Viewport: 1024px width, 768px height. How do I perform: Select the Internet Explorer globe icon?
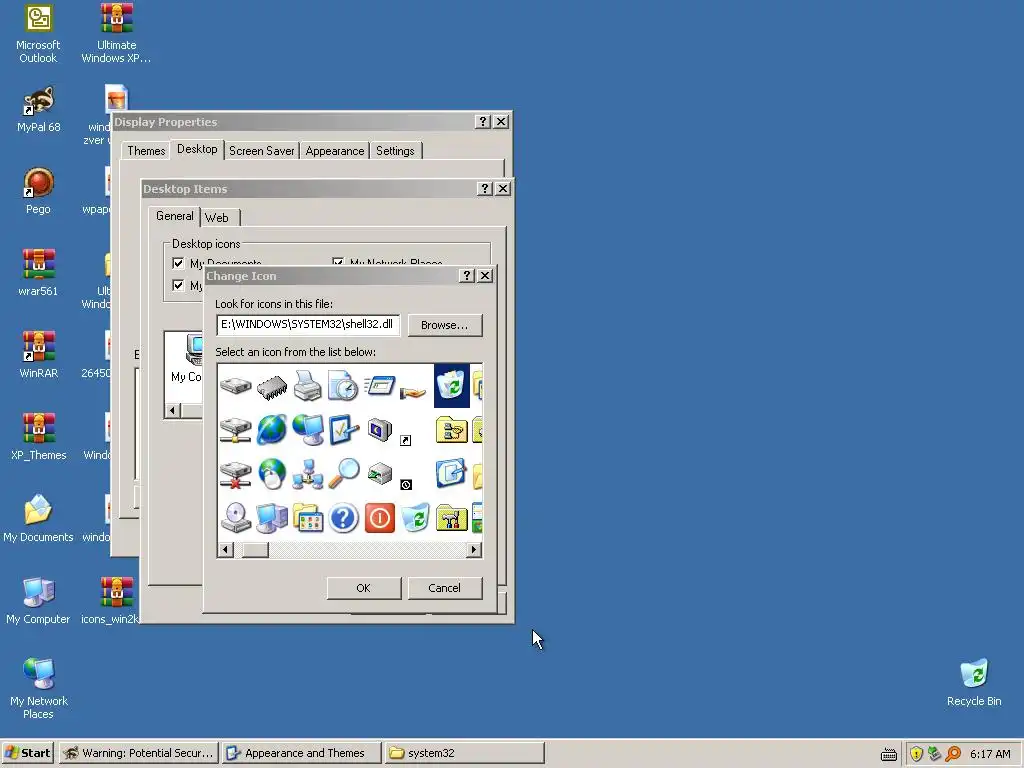[272, 430]
